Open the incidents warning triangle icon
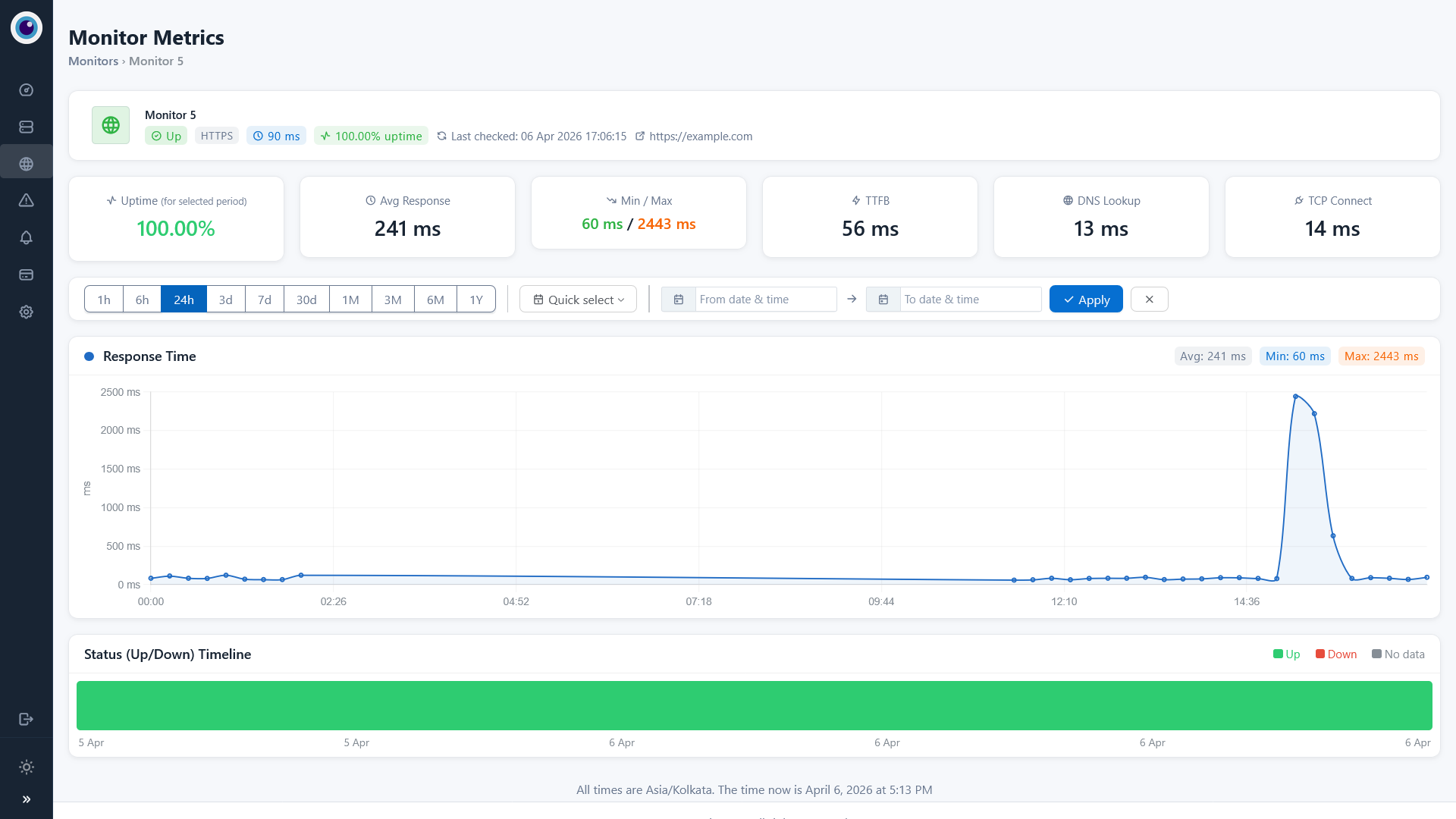The width and height of the screenshot is (1456, 819). coord(26,200)
